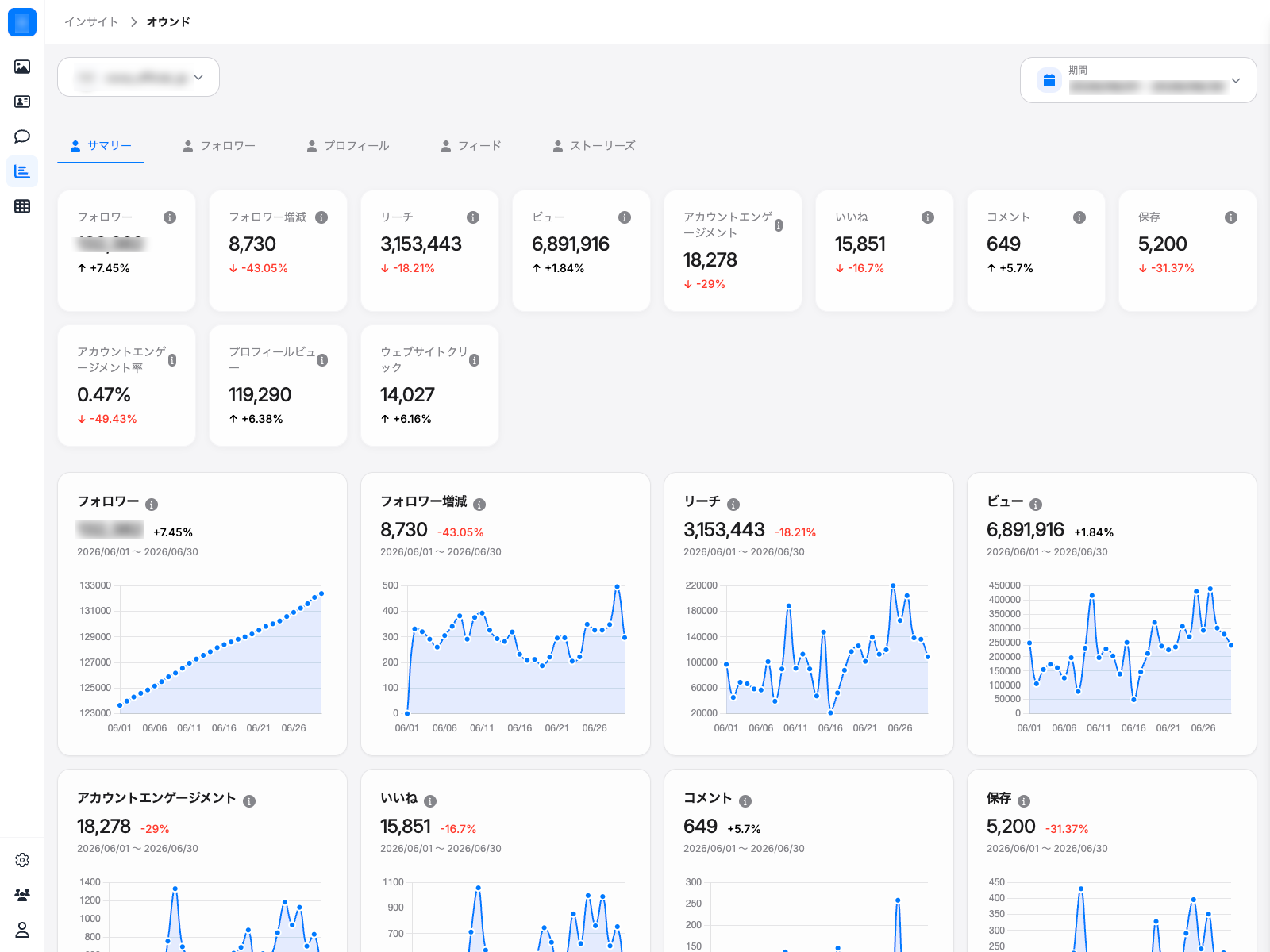Image resolution: width=1270 pixels, height=952 pixels.
Task: Open the team members sidebar icon
Action: (x=22, y=895)
